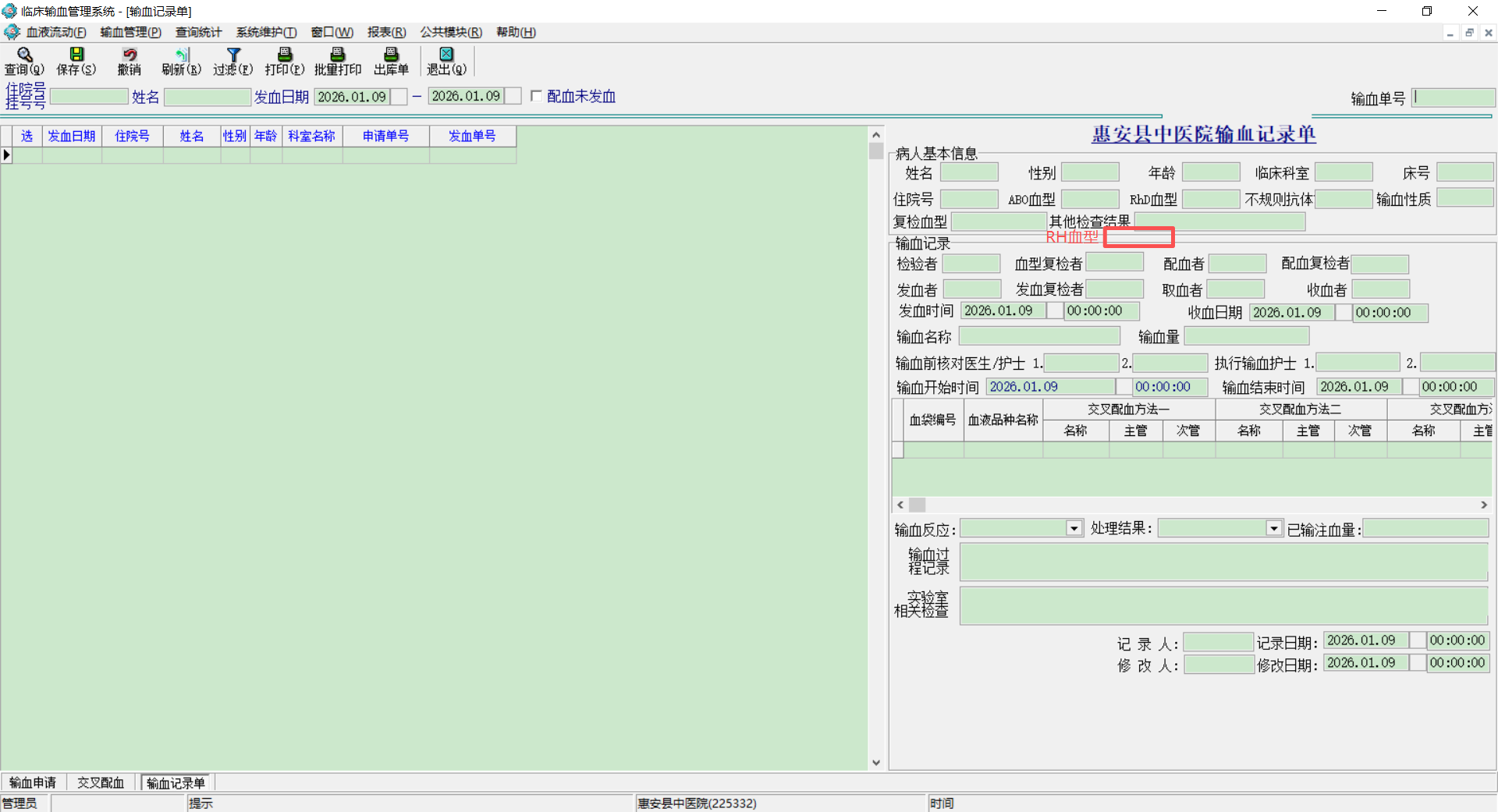This screenshot has width=1498, height=812.
Task: Open the 输血结束时间 date dropdown
Action: click(1411, 387)
